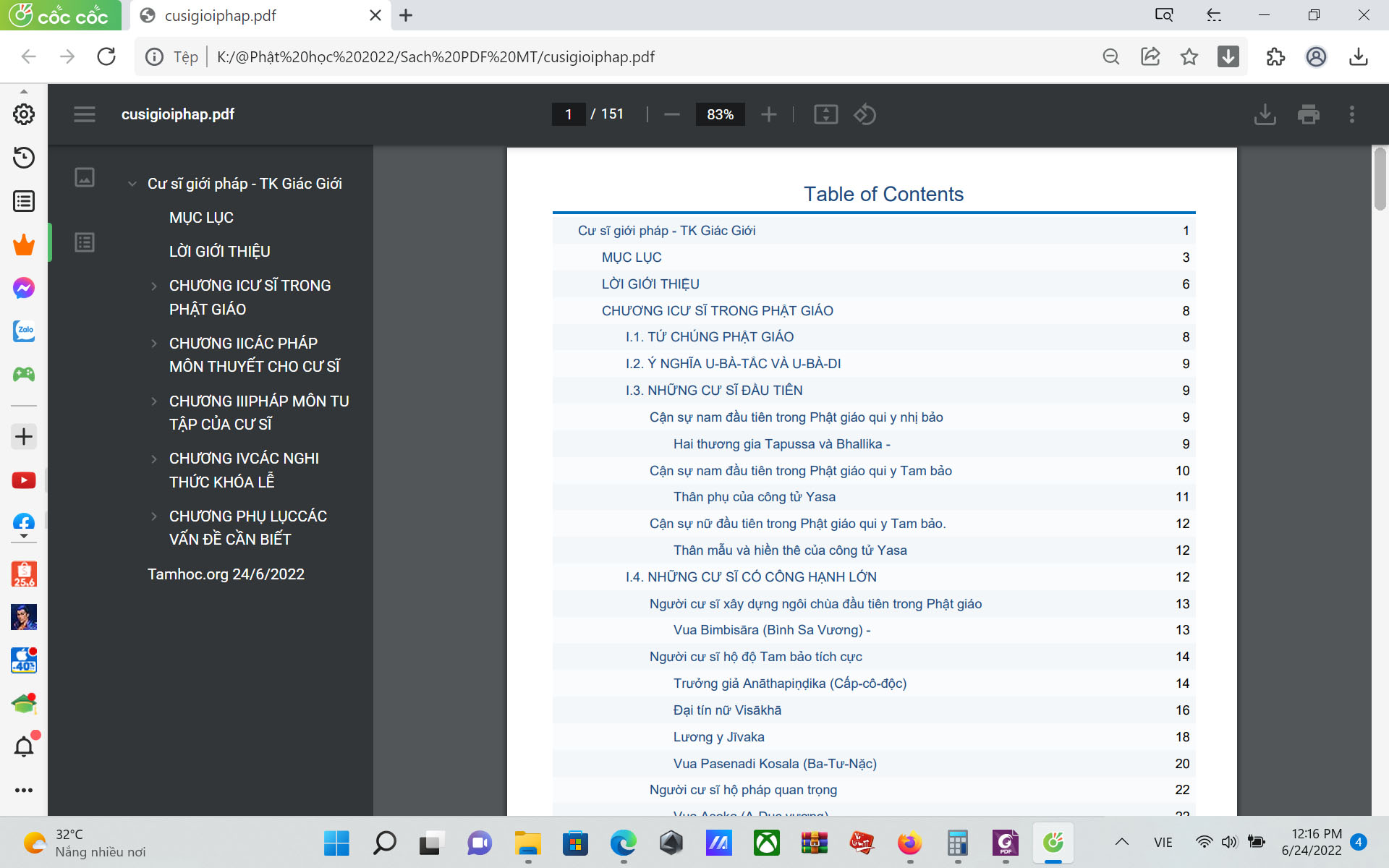Open sidebar notifications bell

click(24, 746)
